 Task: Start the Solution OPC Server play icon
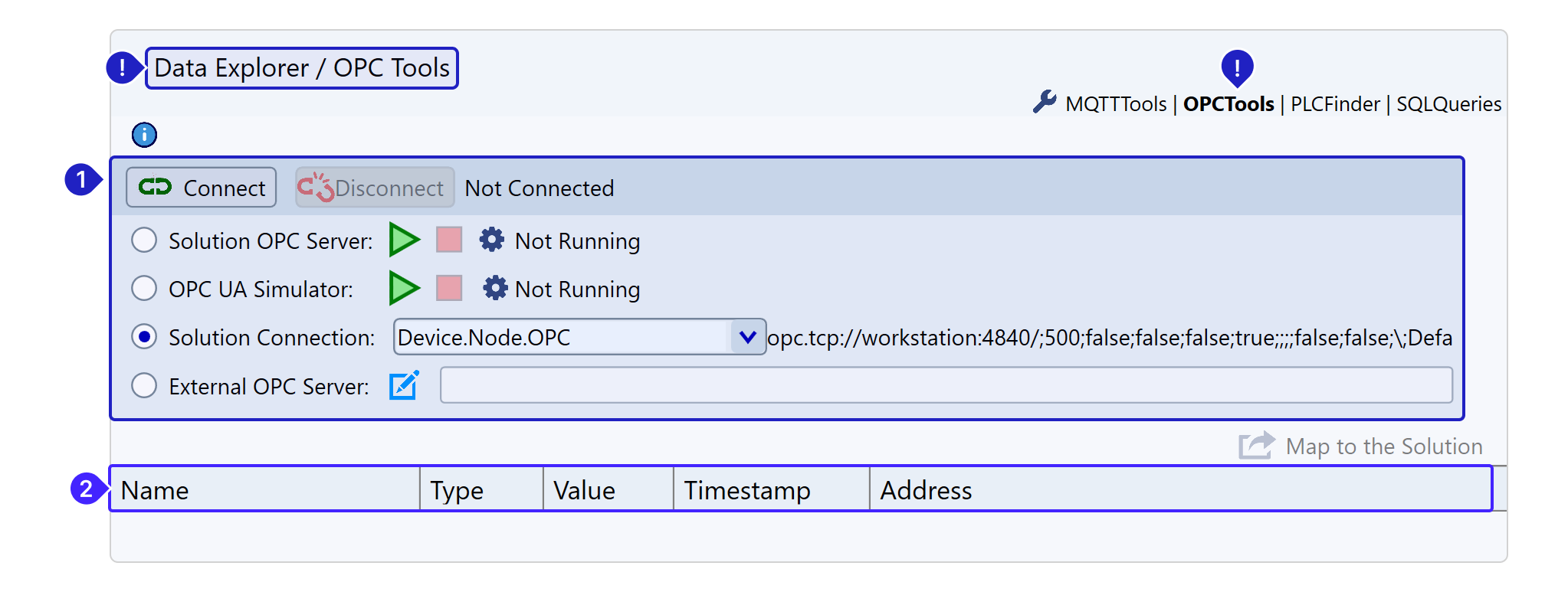click(404, 240)
